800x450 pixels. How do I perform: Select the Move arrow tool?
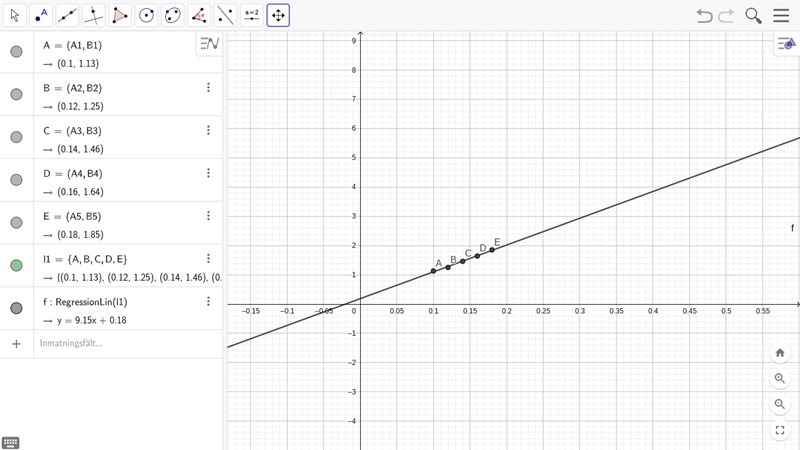pos(14,15)
